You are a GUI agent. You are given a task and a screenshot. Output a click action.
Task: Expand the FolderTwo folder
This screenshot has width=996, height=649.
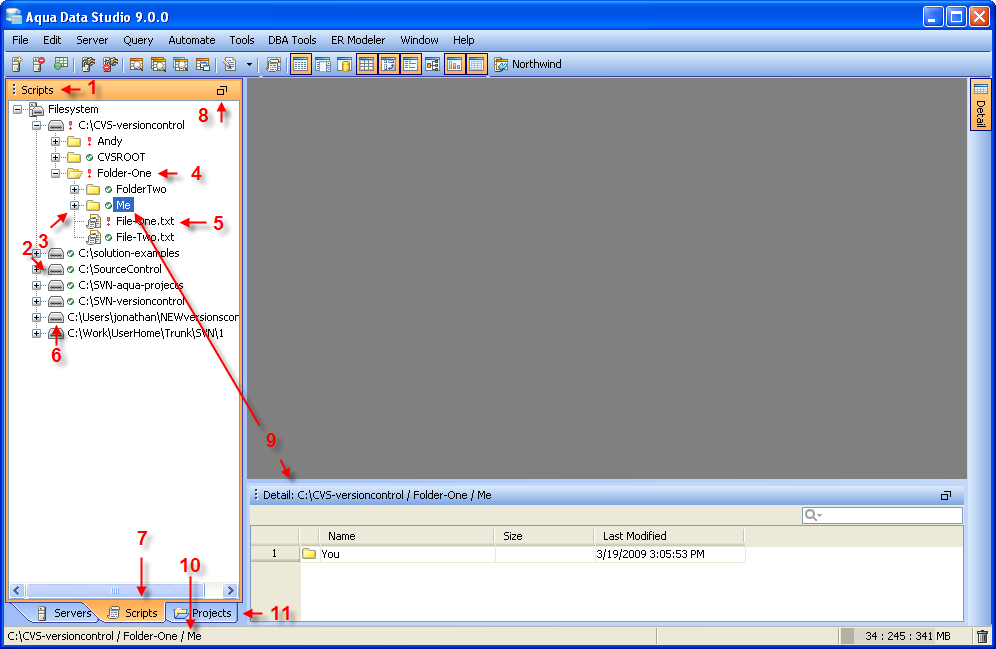pos(74,189)
